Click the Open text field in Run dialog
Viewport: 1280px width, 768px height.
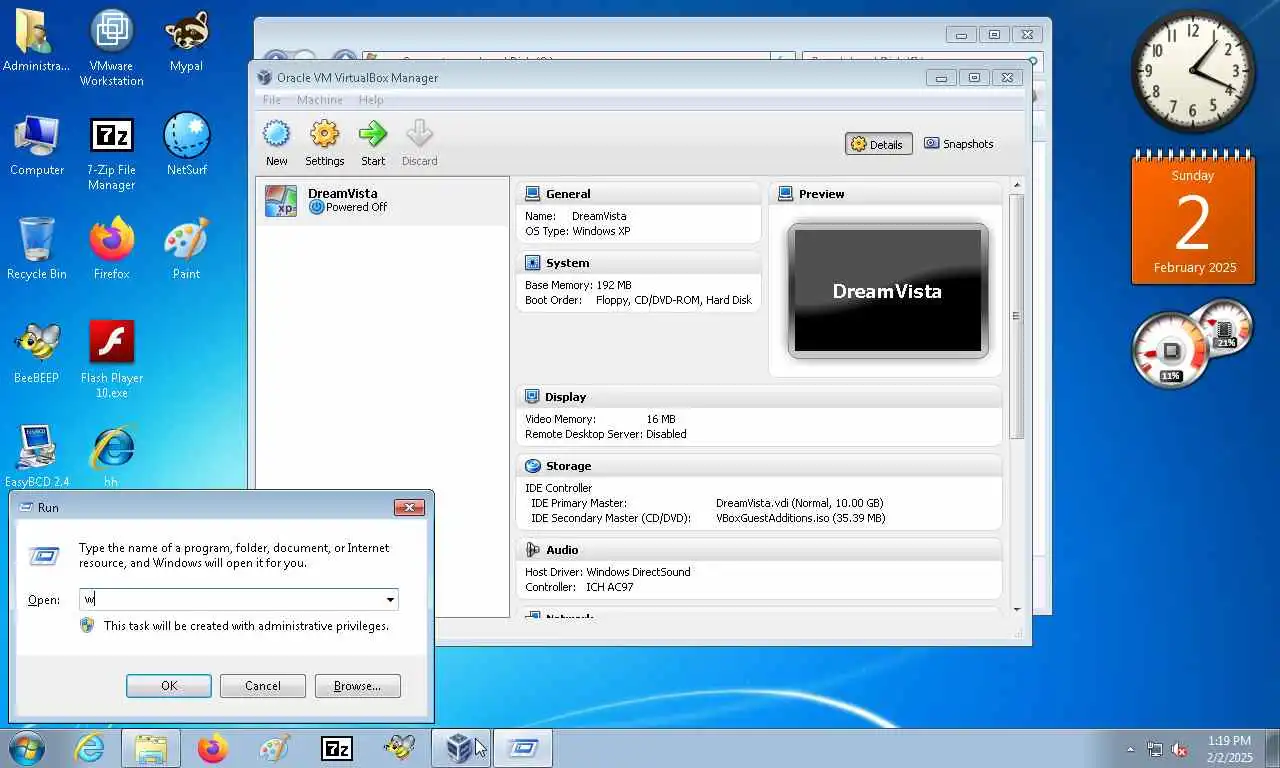pos(231,600)
